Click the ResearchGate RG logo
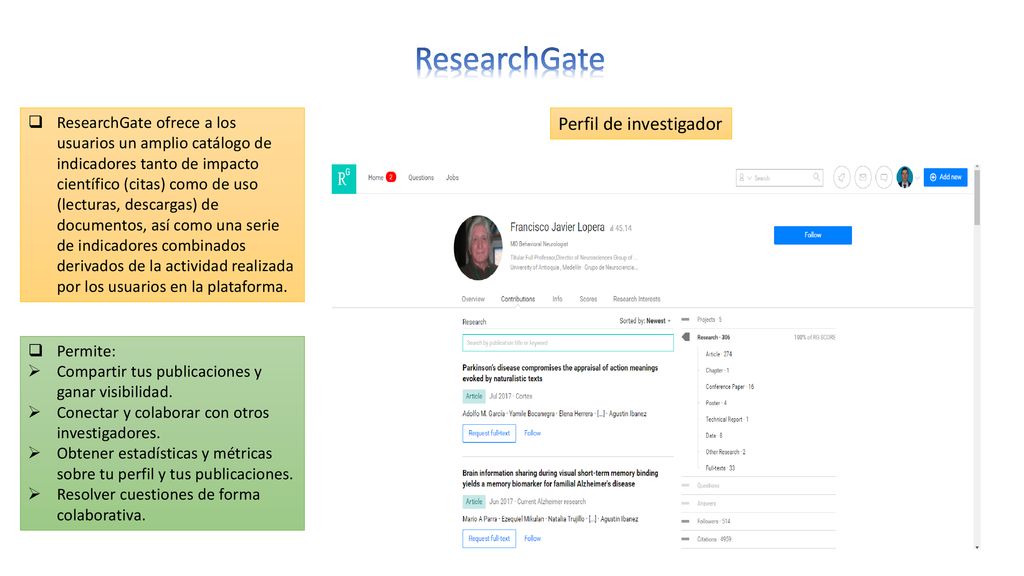Screen dimensions: 1024x576 (344, 178)
